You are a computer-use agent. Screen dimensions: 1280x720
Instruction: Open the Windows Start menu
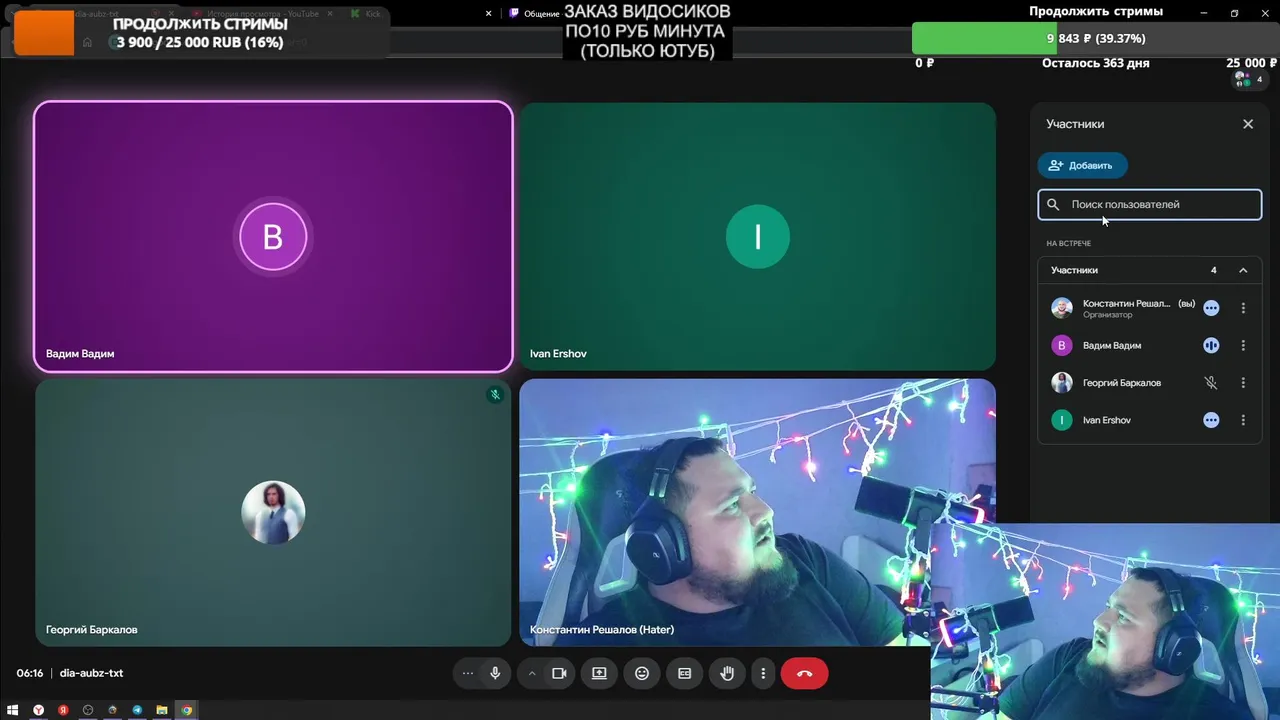[x=14, y=710]
